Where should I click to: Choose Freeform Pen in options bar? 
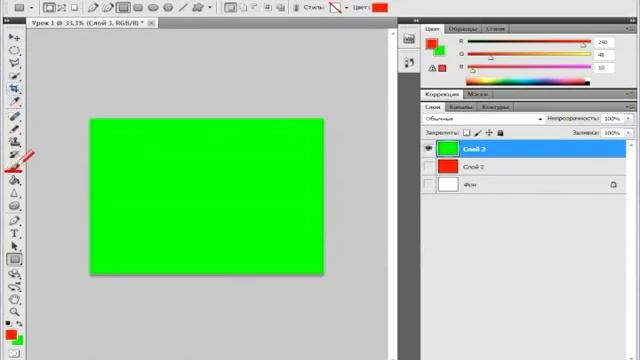click(108, 7)
